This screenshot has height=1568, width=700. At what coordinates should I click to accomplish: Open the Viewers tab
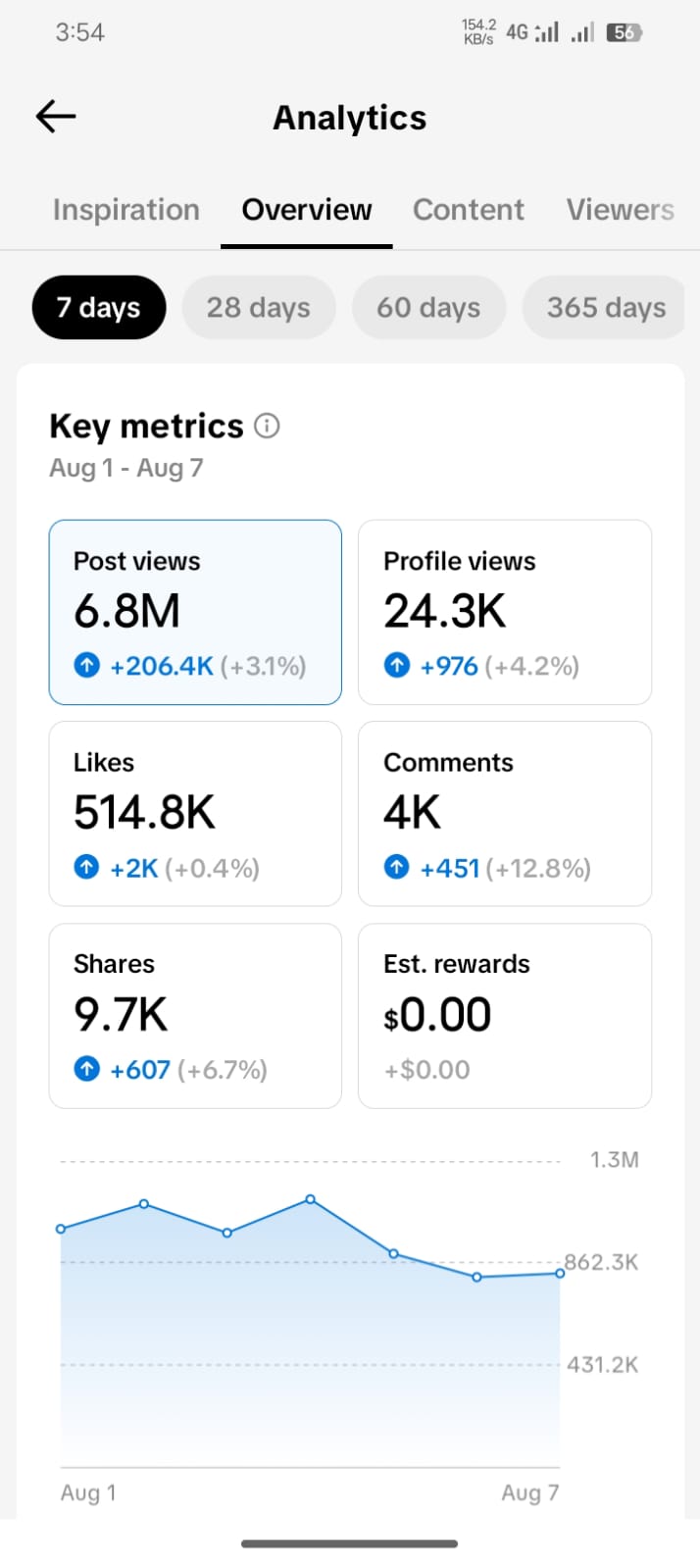point(621,210)
